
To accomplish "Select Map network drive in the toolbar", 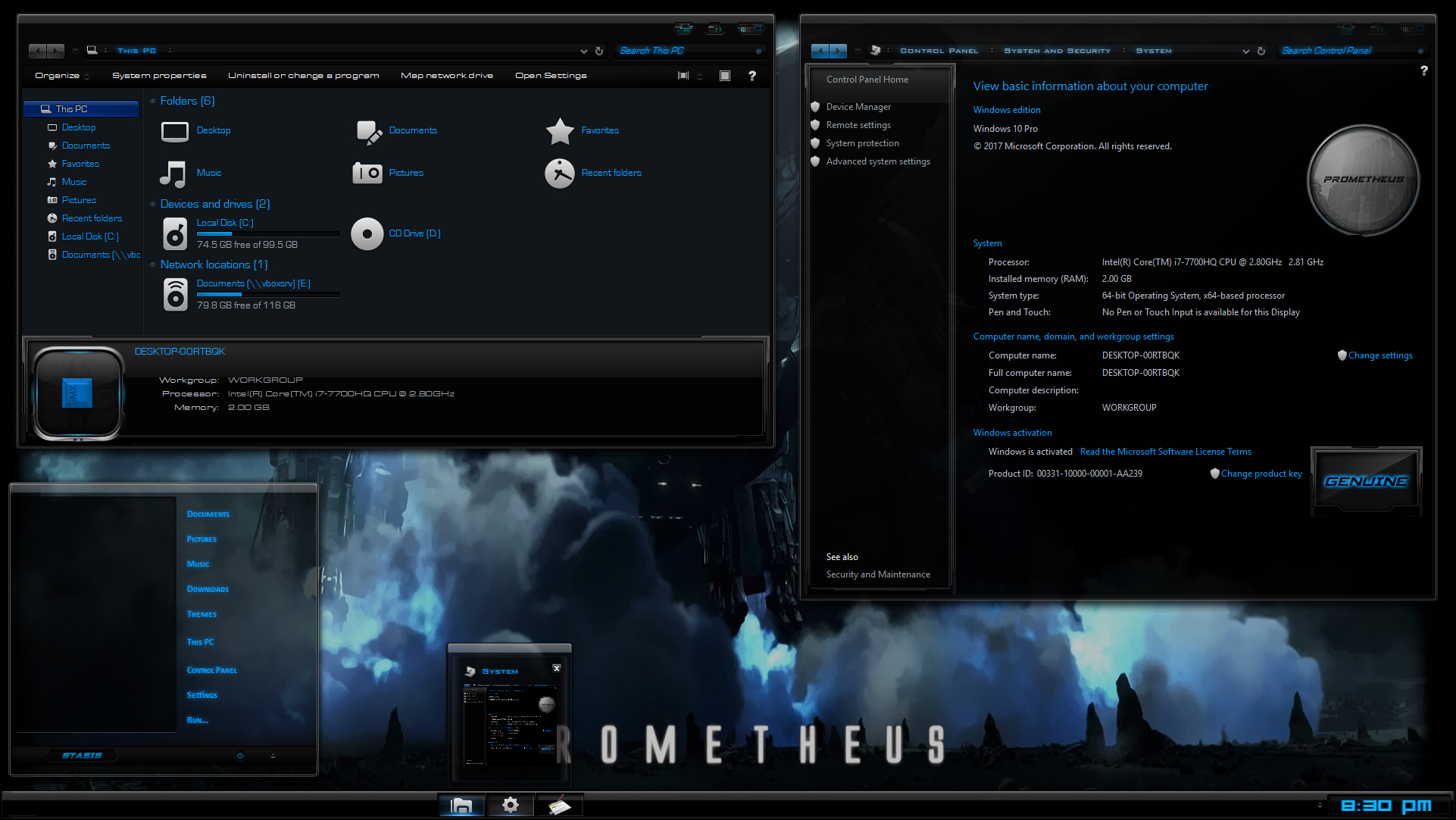I will (447, 75).
